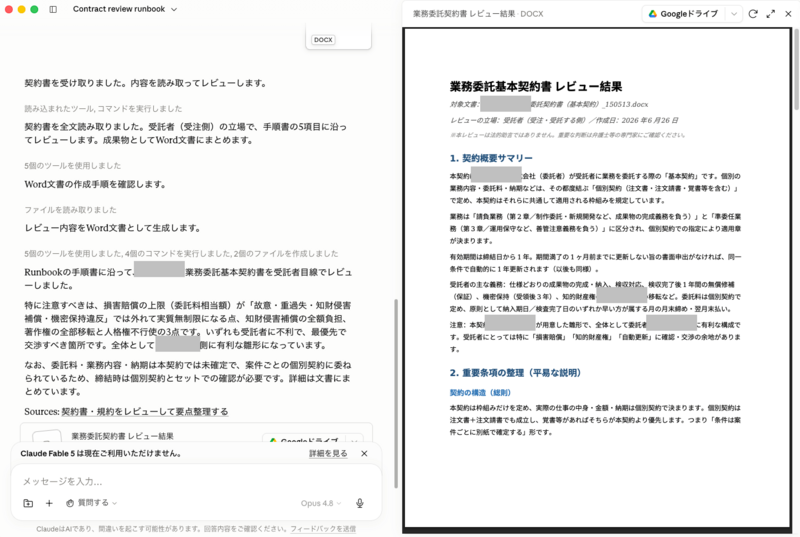Expand the first 5個のツールを使用しました step
Screen dimensions: 800x537
(x=72, y=166)
